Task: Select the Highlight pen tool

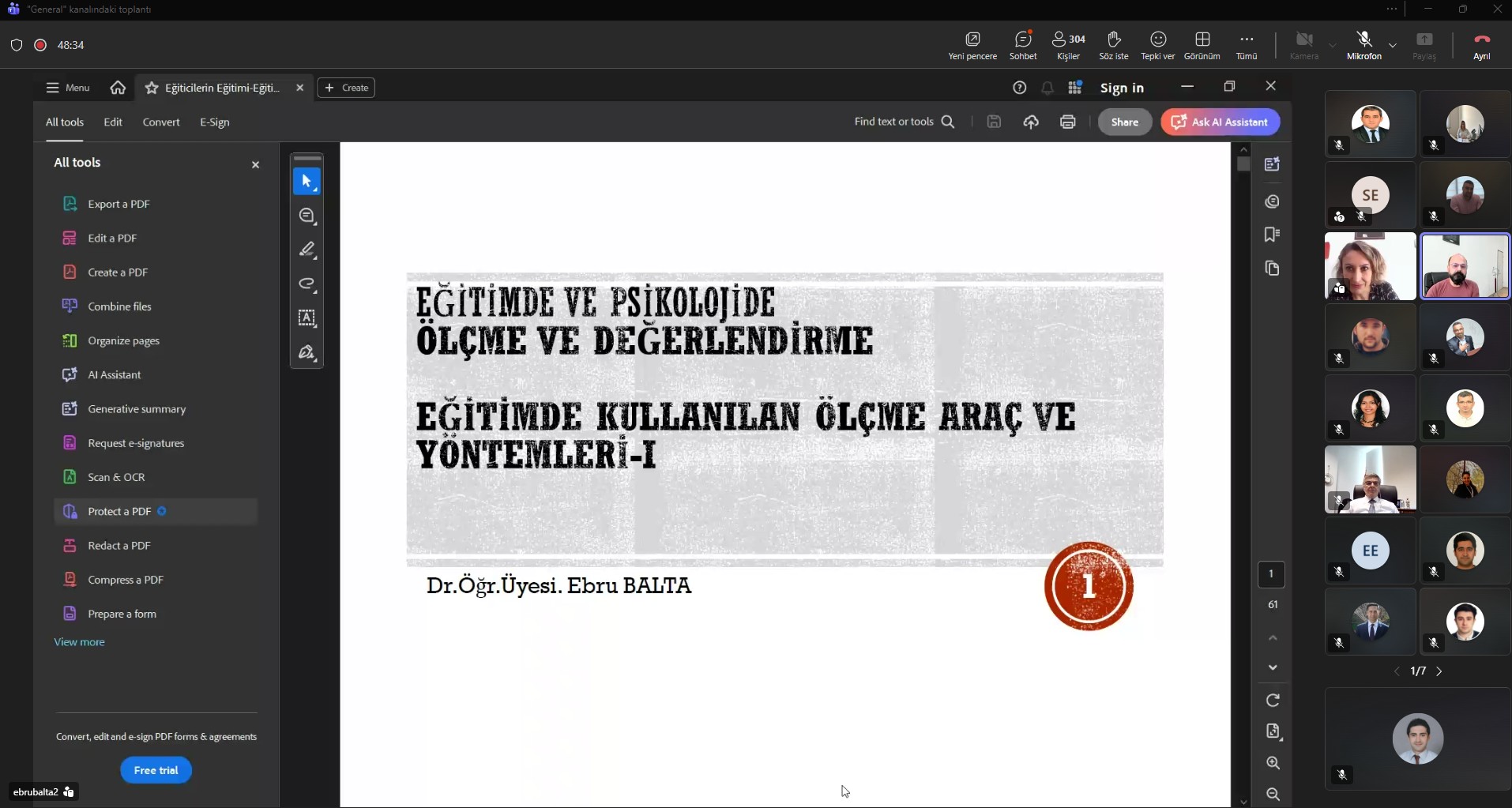Action: (x=307, y=250)
